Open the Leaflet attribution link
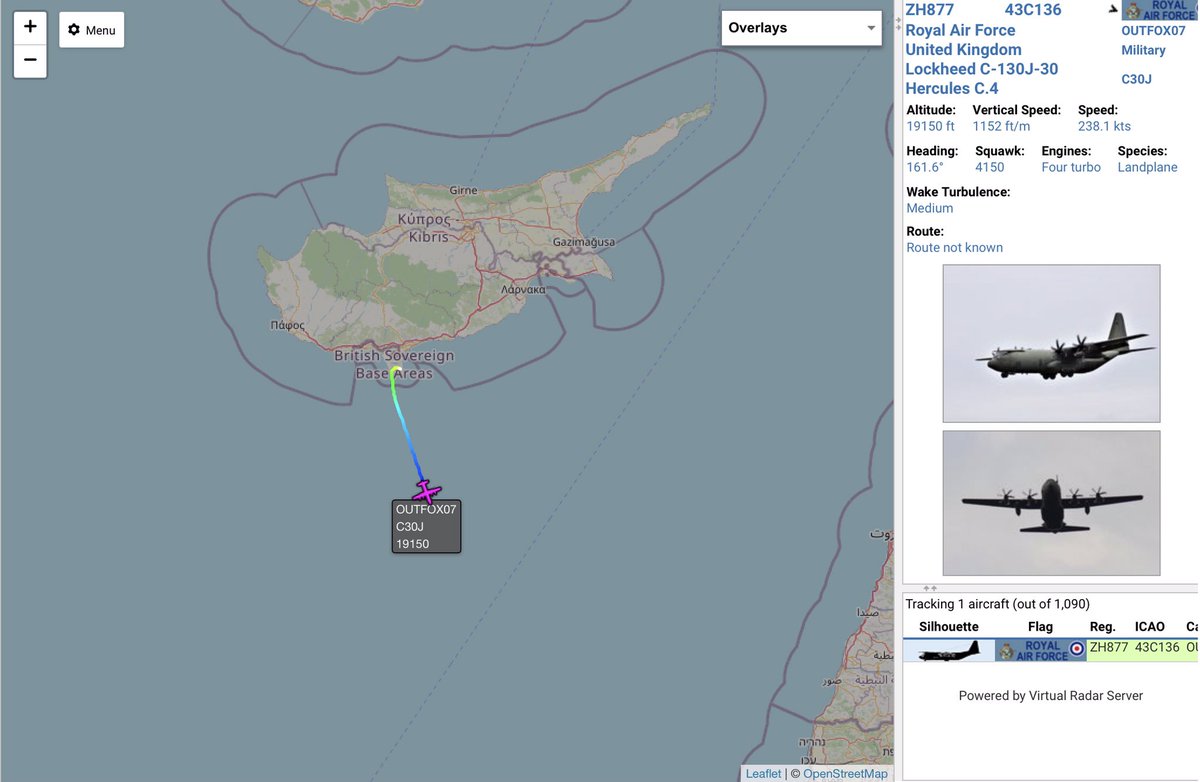This screenshot has height=782, width=1200. [x=763, y=774]
